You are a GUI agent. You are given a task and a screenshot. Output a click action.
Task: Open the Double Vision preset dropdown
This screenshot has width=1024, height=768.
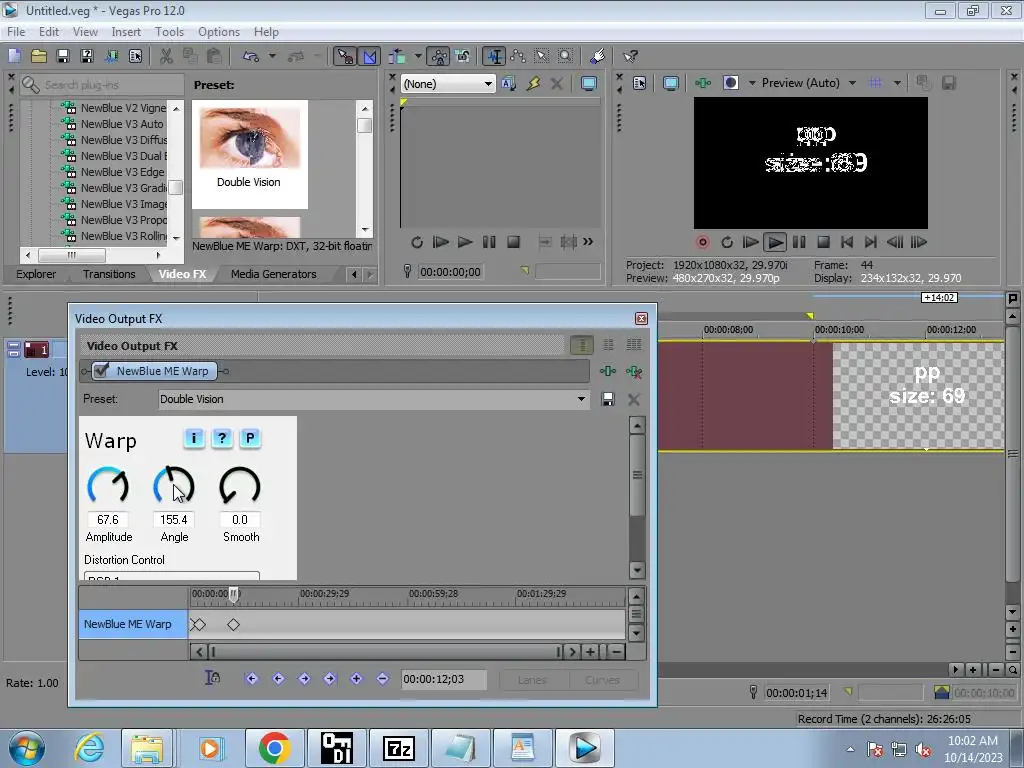pyautogui.click(x=374, y=399)
